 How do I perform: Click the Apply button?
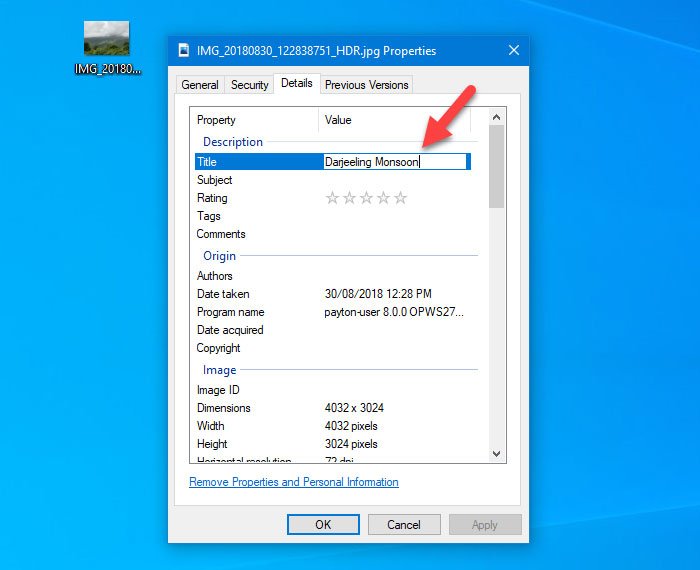(485, 524)
